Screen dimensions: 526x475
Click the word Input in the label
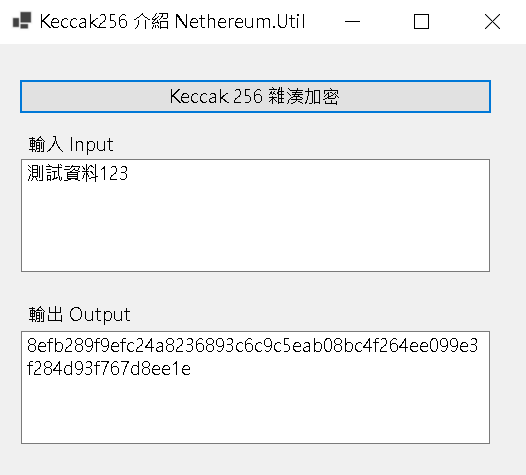91,145
